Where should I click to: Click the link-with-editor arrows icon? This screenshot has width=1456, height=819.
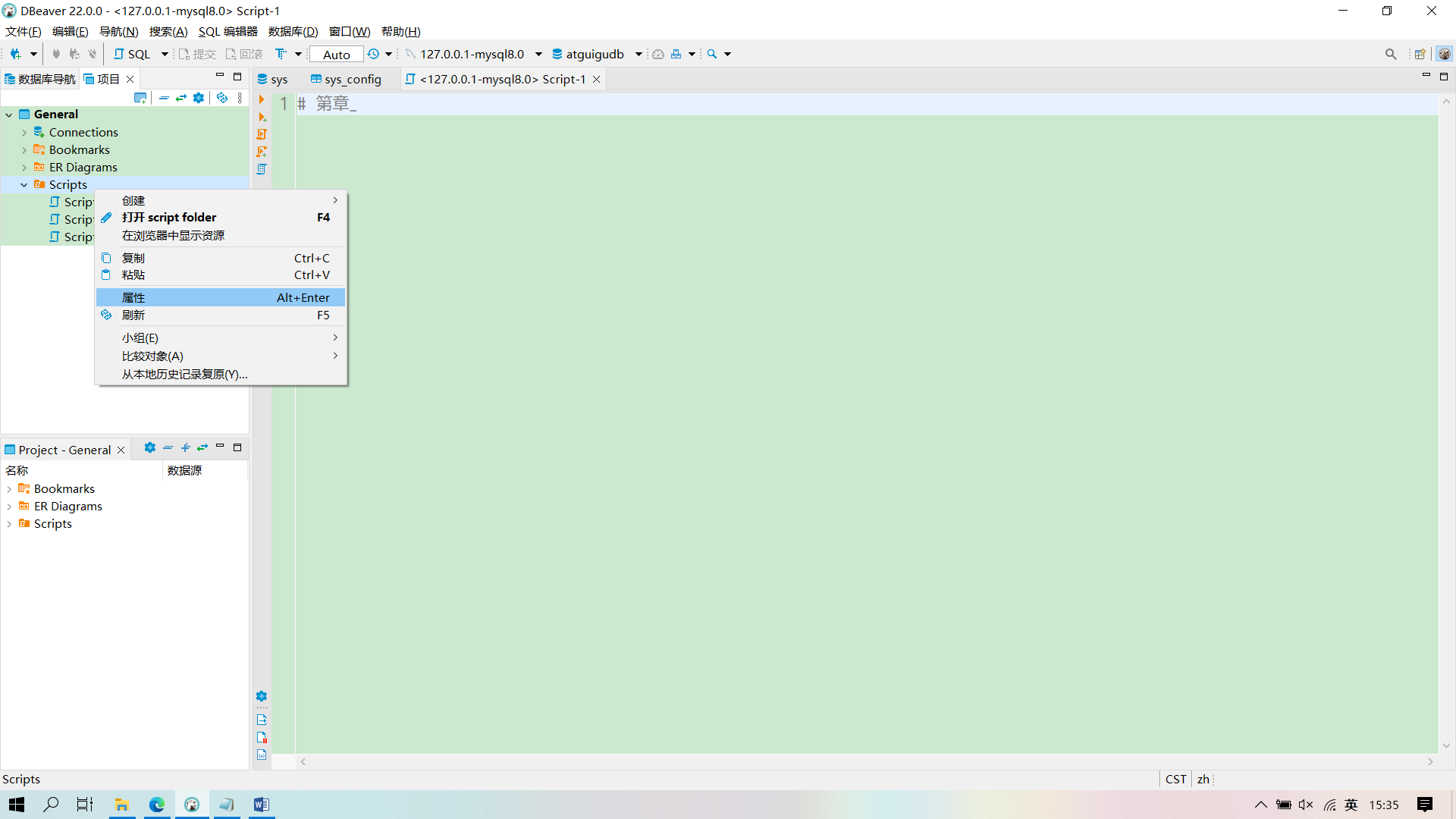(x=181, y=98)
